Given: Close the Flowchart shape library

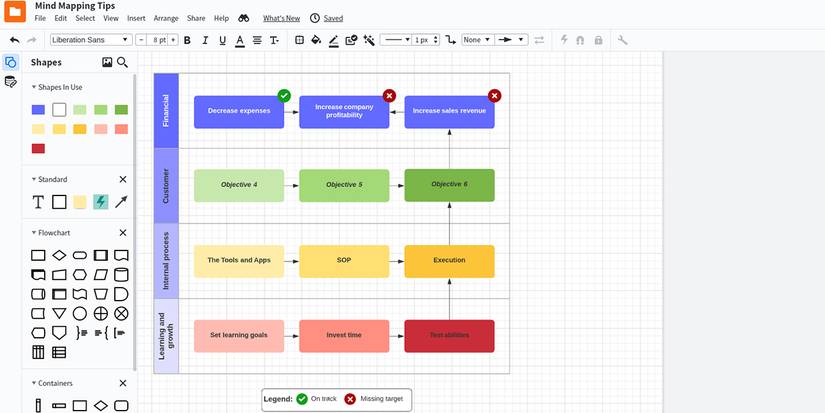Looking at the screenshot, I should pos(123,233).
